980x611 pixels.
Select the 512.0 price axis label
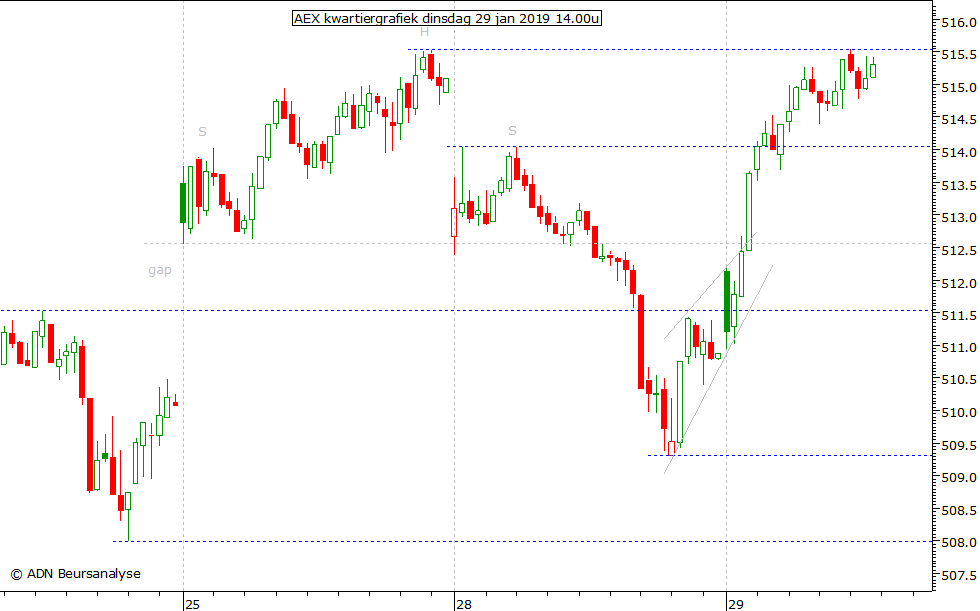(959, 283)
